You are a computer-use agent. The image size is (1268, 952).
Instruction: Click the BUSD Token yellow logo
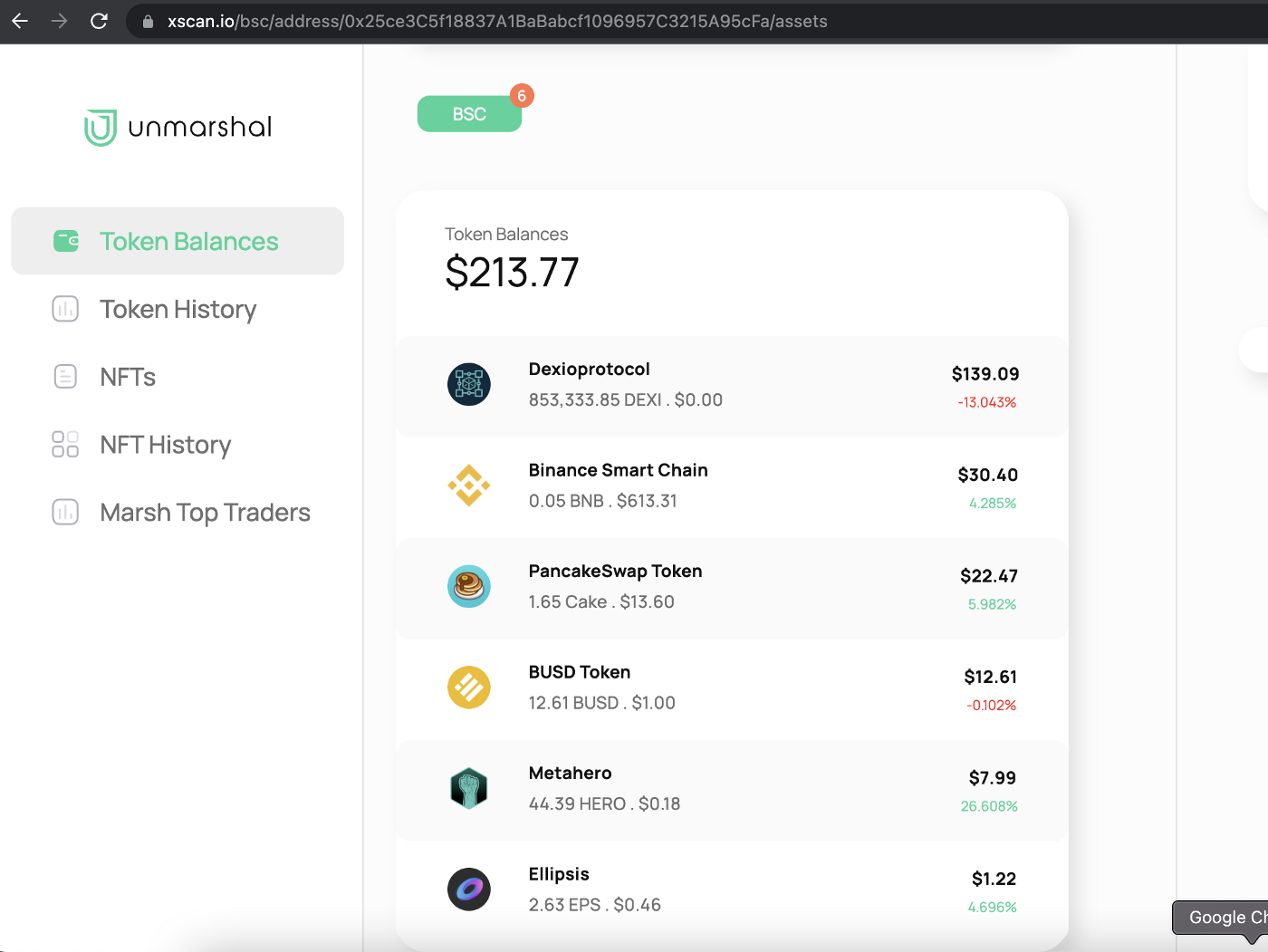pyautogui.click(x=468, y=688)
